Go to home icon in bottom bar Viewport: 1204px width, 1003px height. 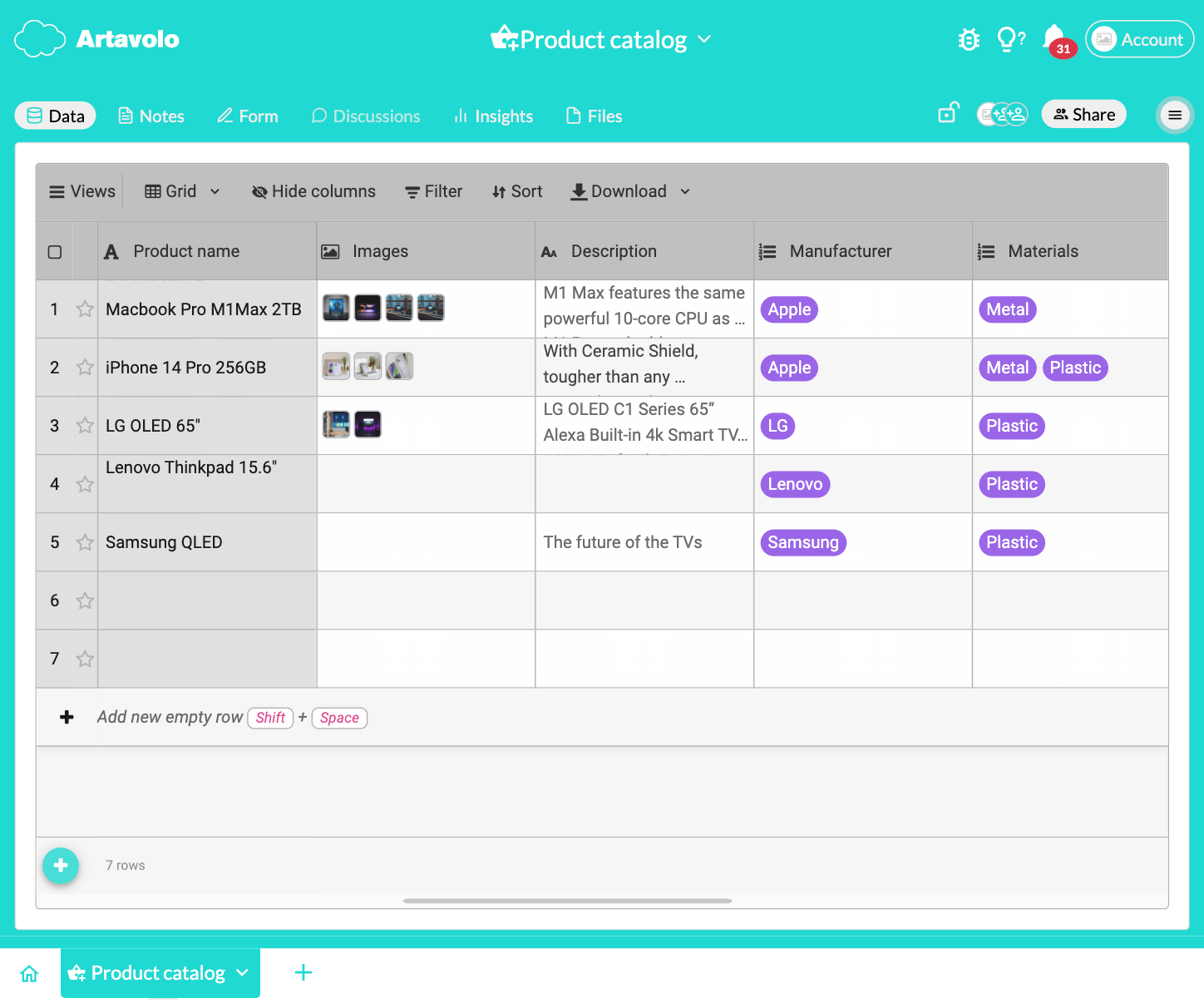click(29, 973)
